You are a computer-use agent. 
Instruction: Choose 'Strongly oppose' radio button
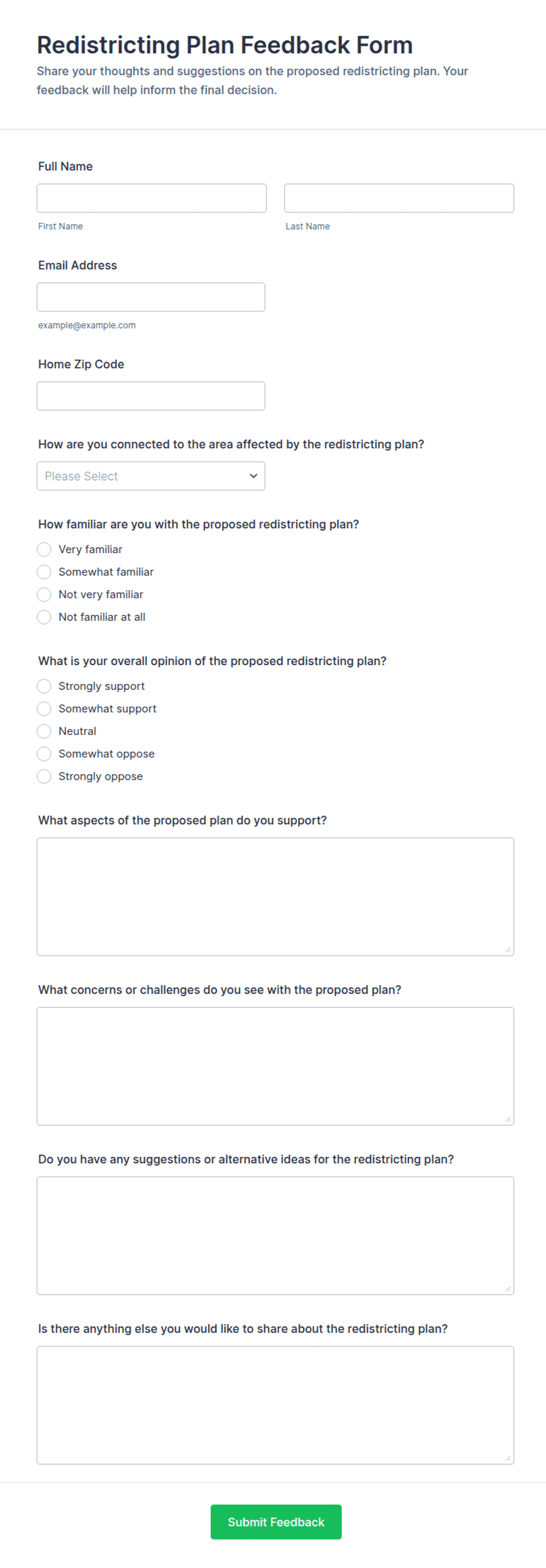[x=44, y=777]
